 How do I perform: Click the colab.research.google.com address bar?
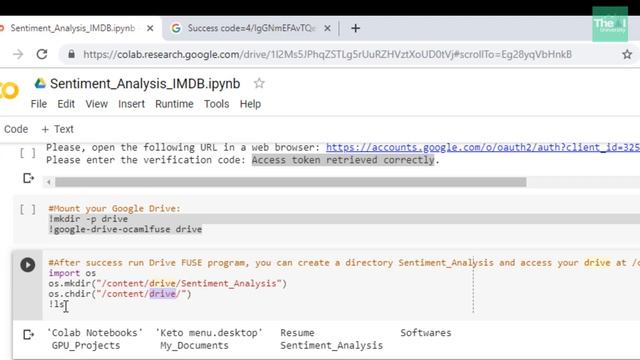pyautogui.click(x=327, y=54)
